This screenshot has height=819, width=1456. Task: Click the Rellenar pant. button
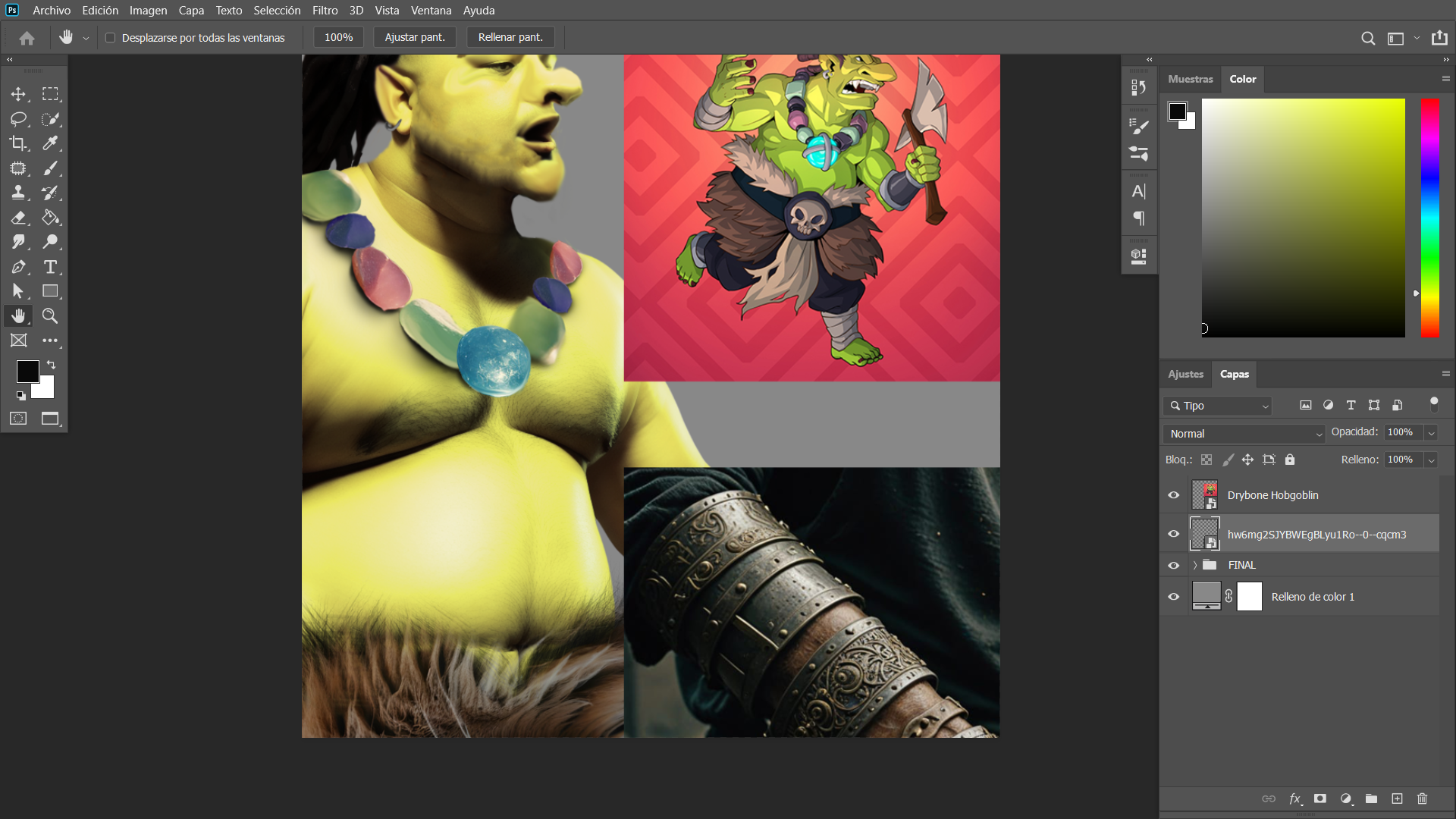click(510, 37)
